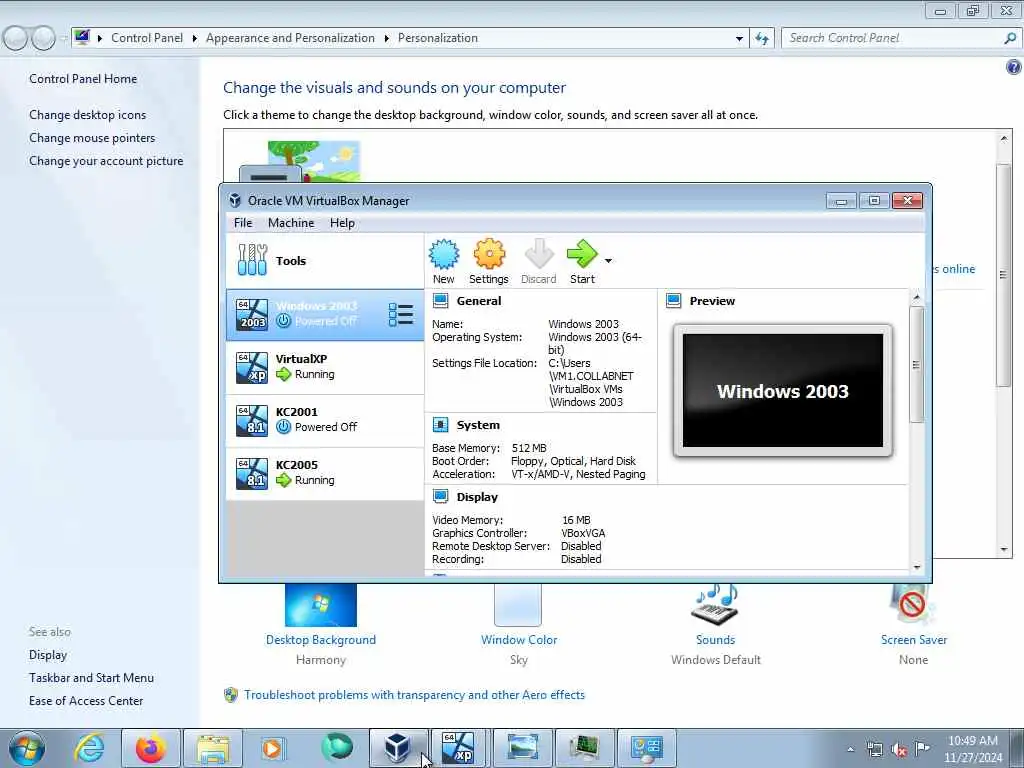Click the taskbar clock 10:49 AM
This screenshot has width=1024, height=768.
point(972,741)
